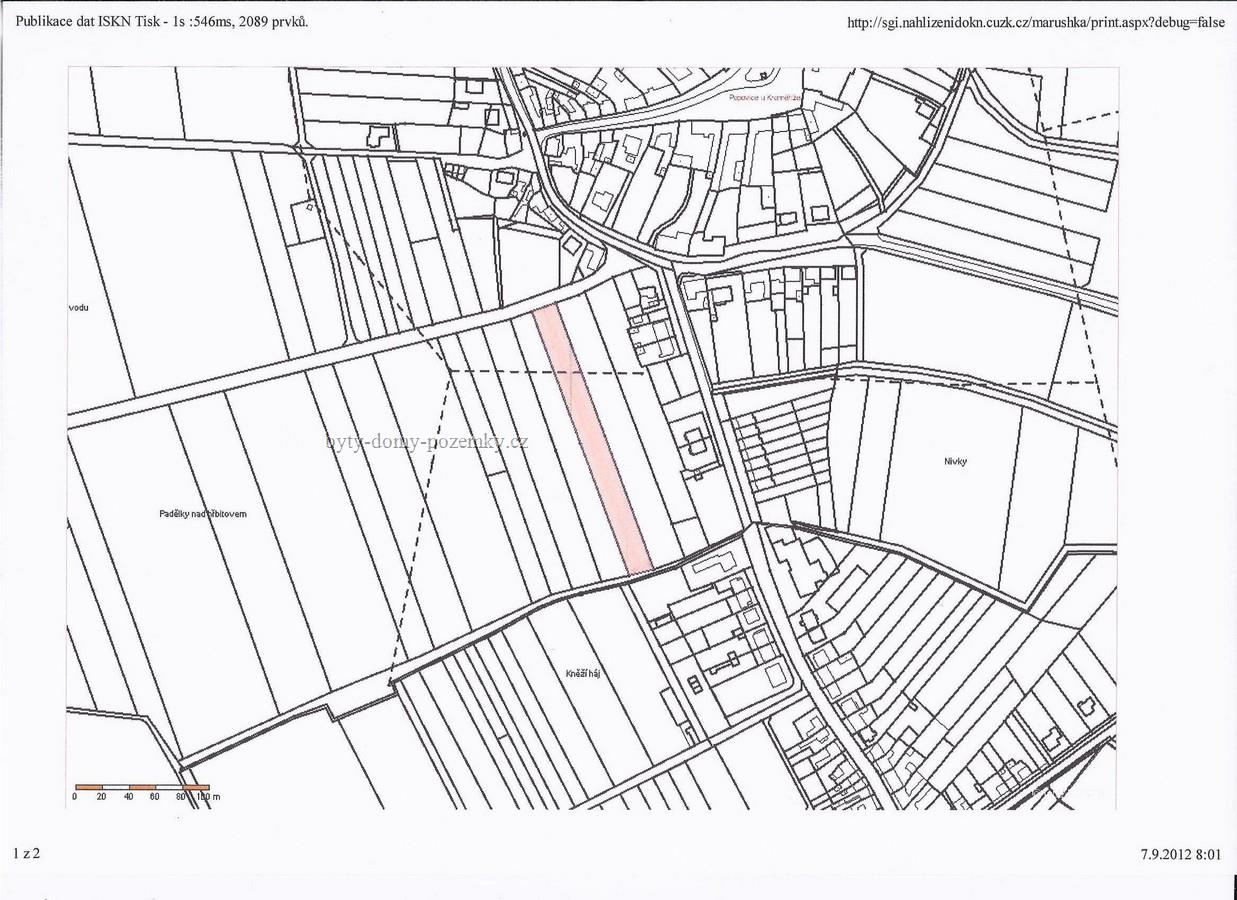
Task: Click the '0' label under scale bar
Action: (x=75, y=797)
